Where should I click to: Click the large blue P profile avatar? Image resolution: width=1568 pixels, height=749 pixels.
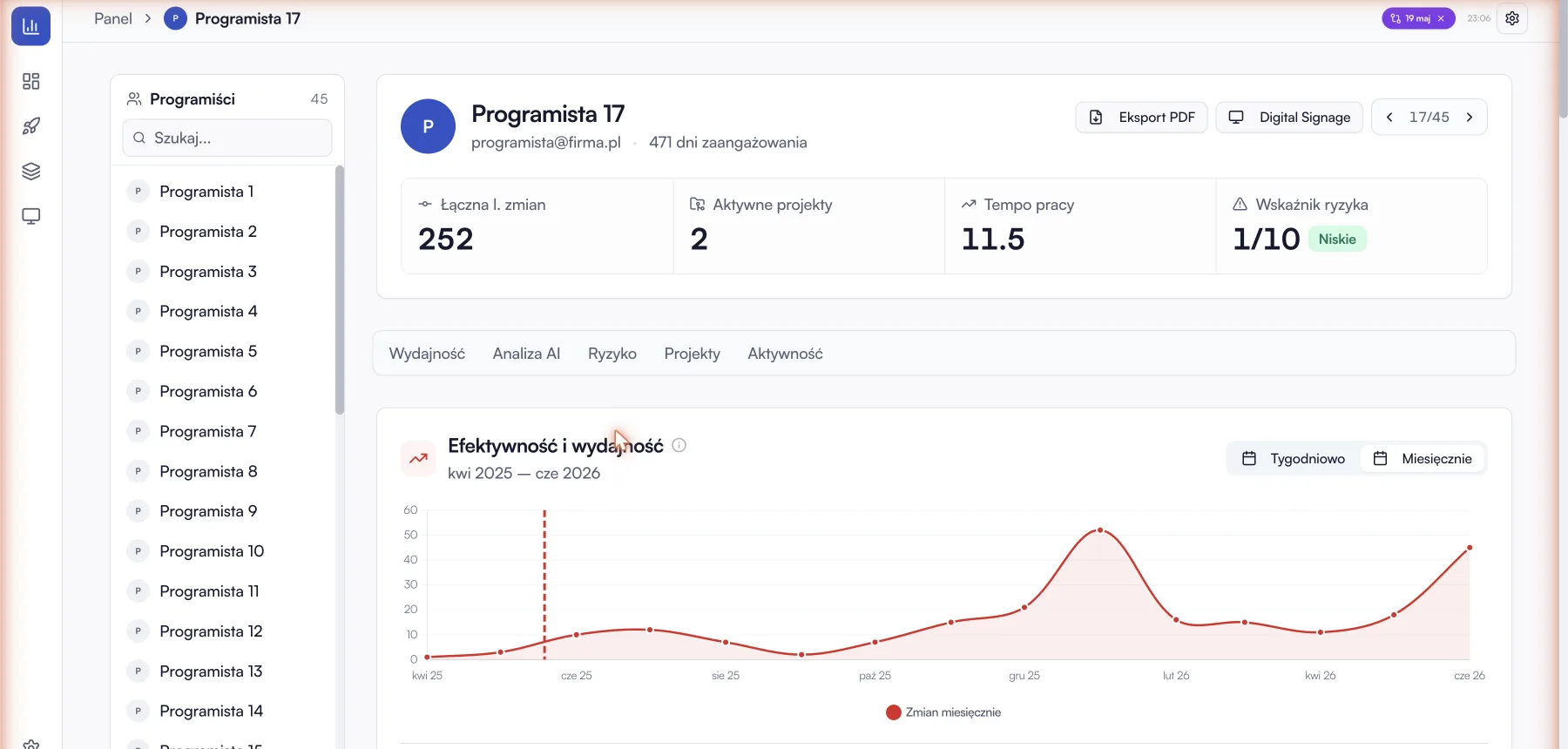(428, 126)
